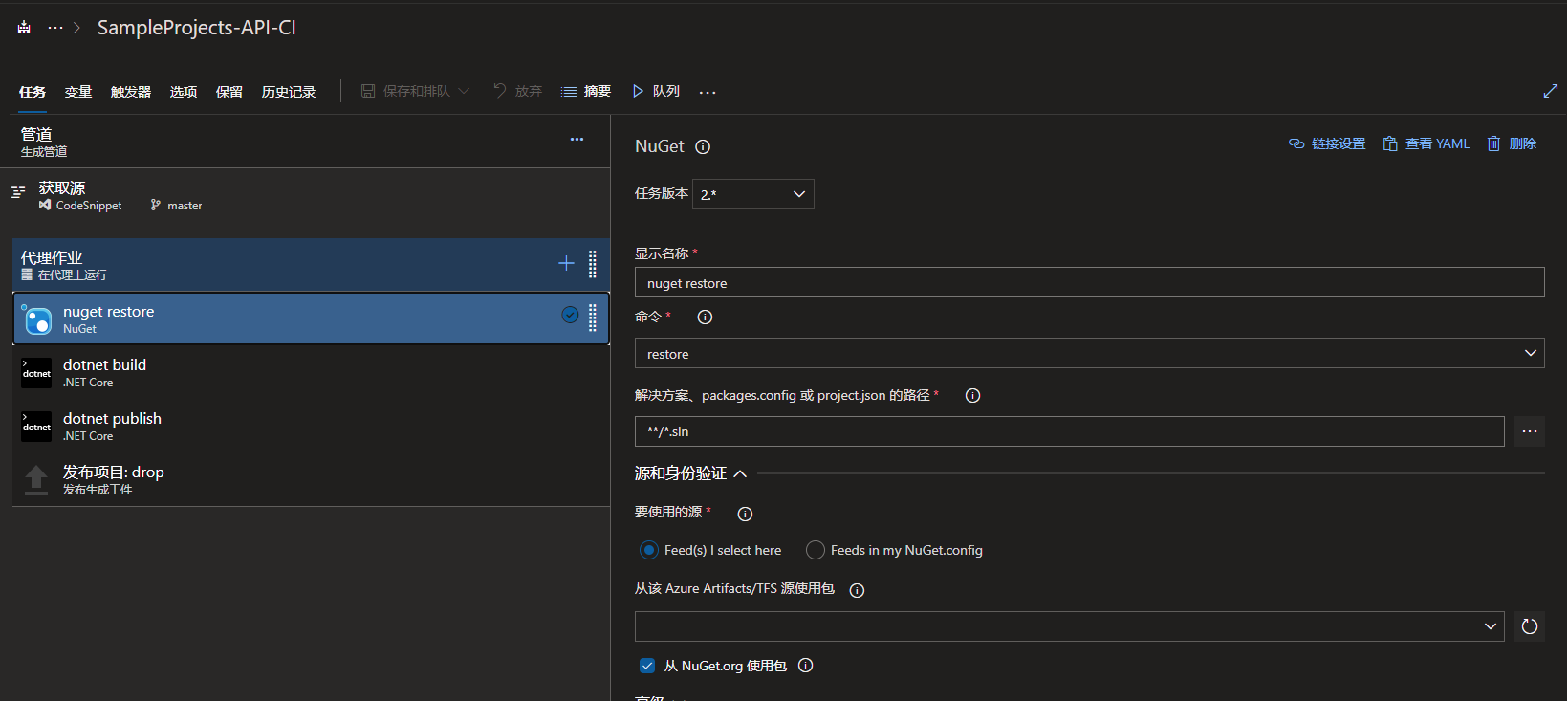Viewport: 1568px width, 702px height.
Task: Click the 放弃 discard button
Action: 517,91
